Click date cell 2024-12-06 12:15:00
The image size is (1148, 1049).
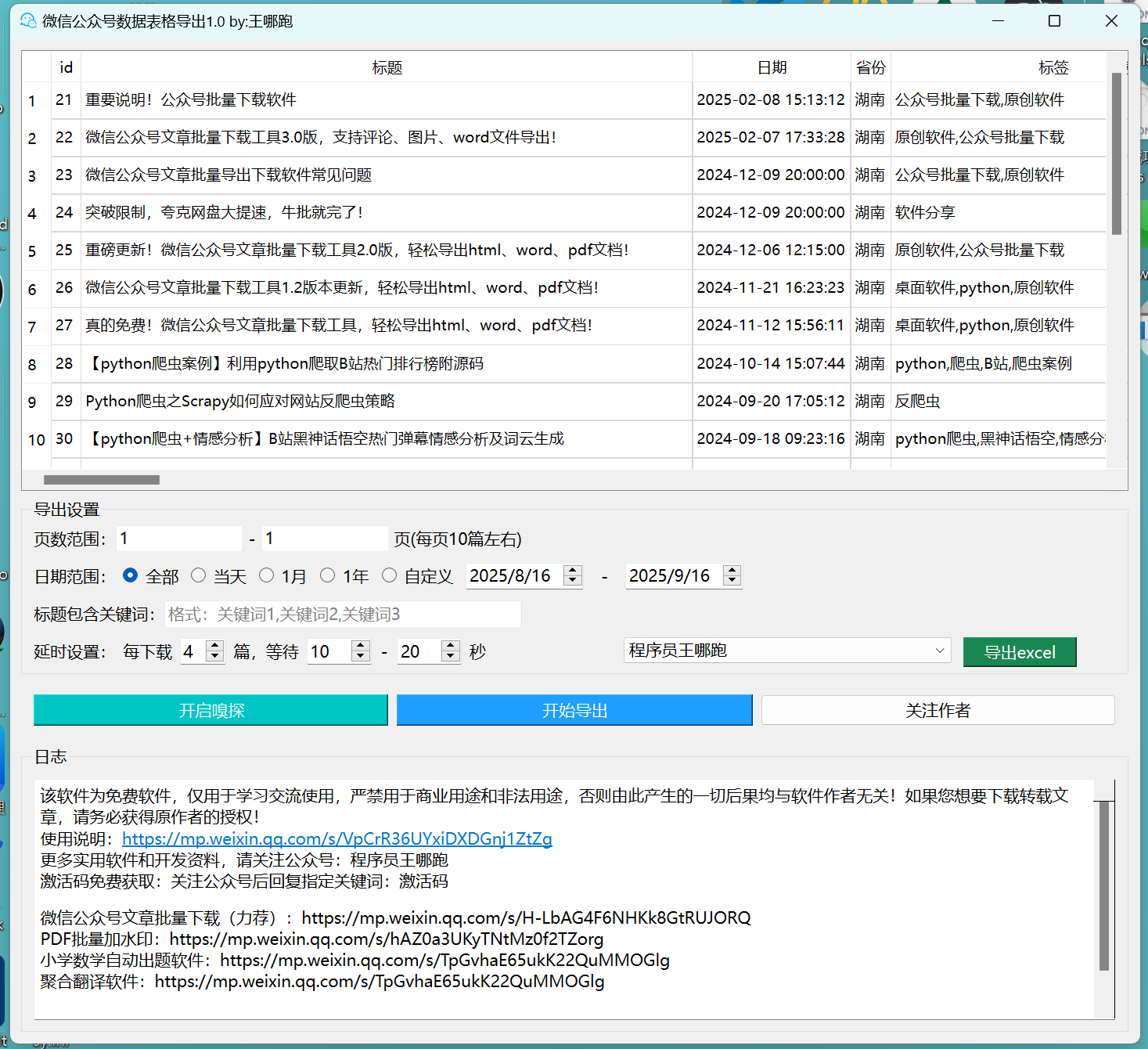(x=771, y=251)
